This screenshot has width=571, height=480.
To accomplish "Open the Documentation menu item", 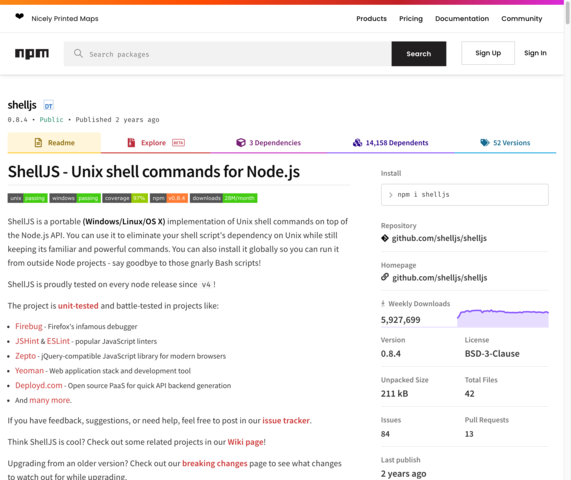I will pos(462,19).
